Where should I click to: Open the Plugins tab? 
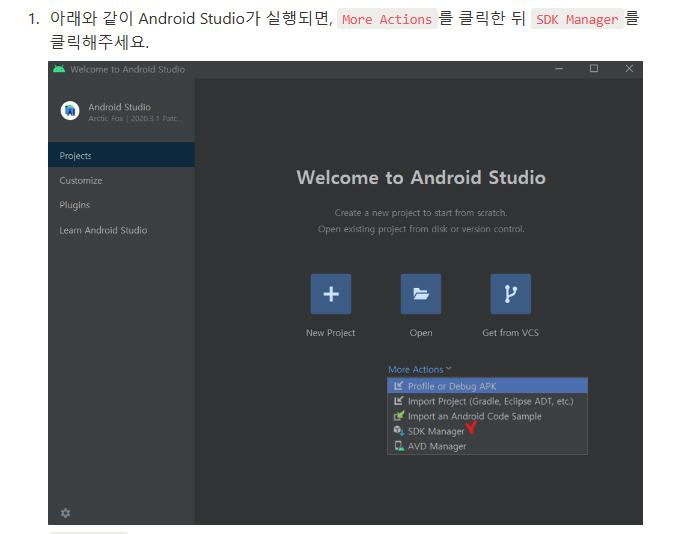pyautogui.click(x=121, y=205)
